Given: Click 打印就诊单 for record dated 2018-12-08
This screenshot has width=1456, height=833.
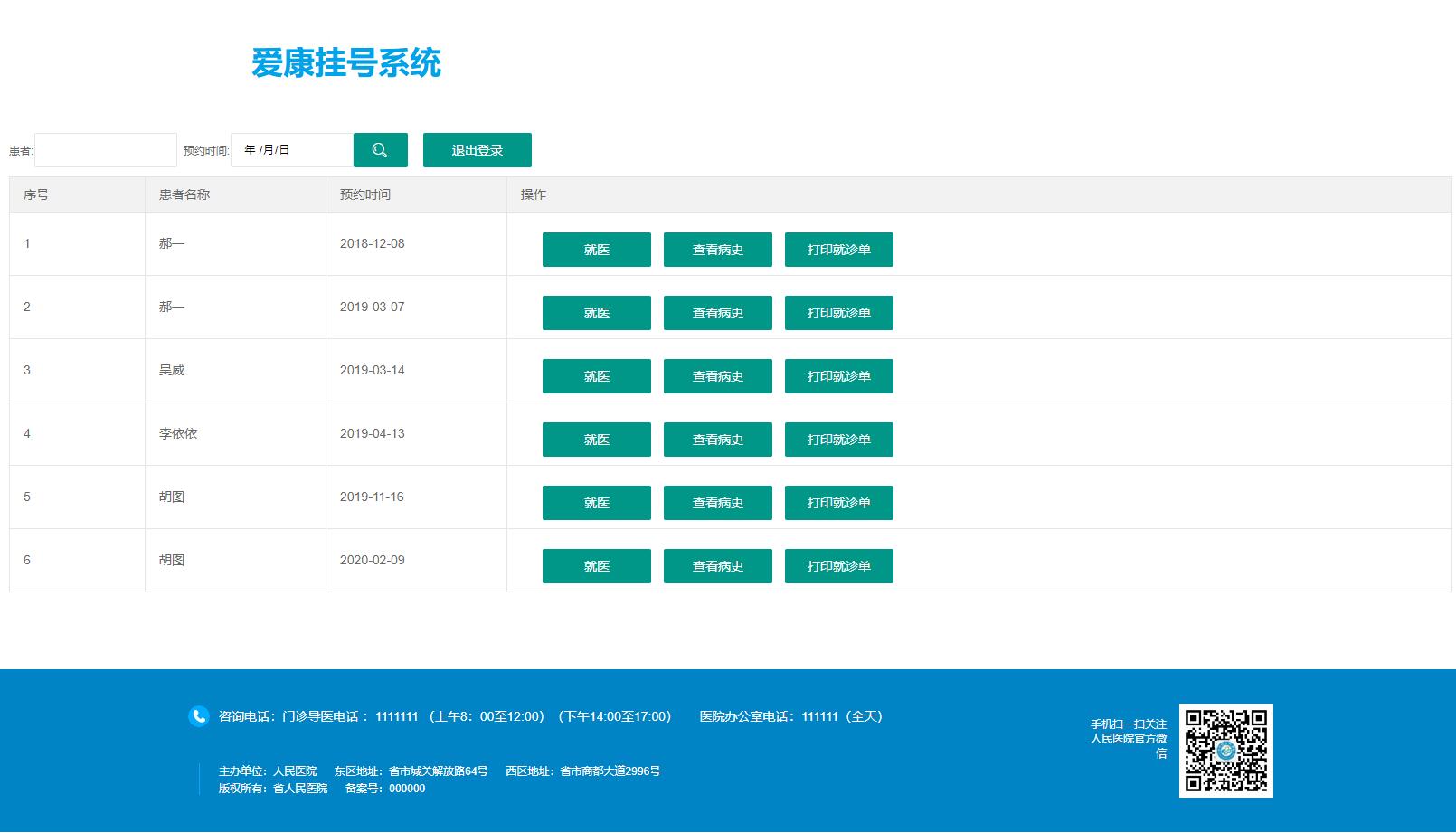Looking at the screenshot, I should pyautogui.click(x=838, y=249).
